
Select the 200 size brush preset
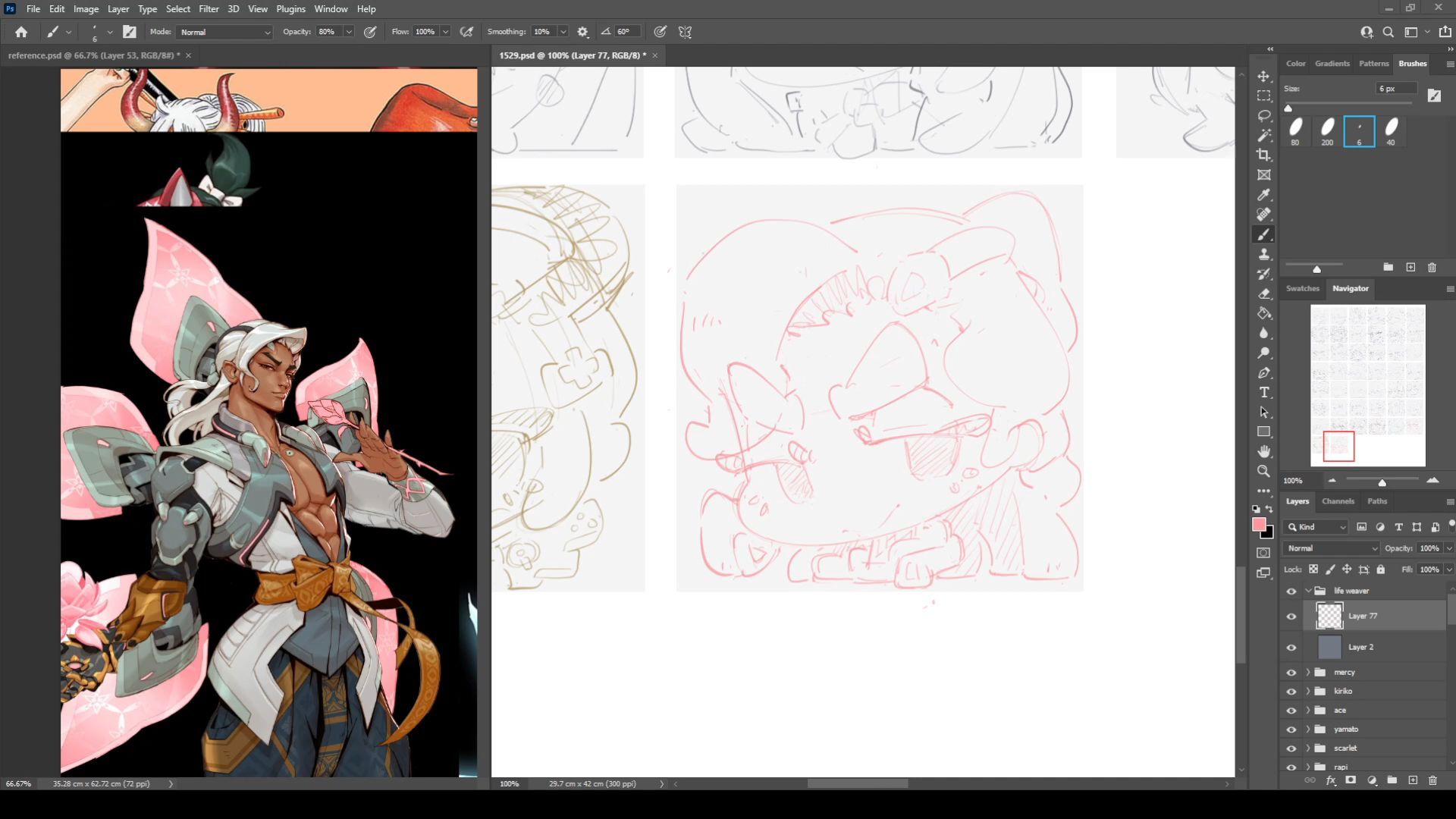point(1327,131)
